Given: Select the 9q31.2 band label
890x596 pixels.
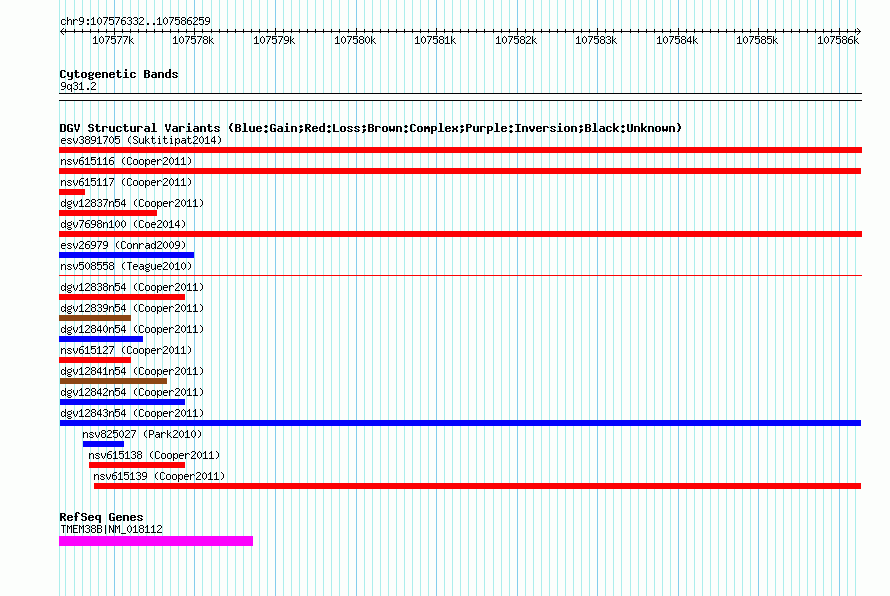Looking at the screenshot, I should pos(78,86).
